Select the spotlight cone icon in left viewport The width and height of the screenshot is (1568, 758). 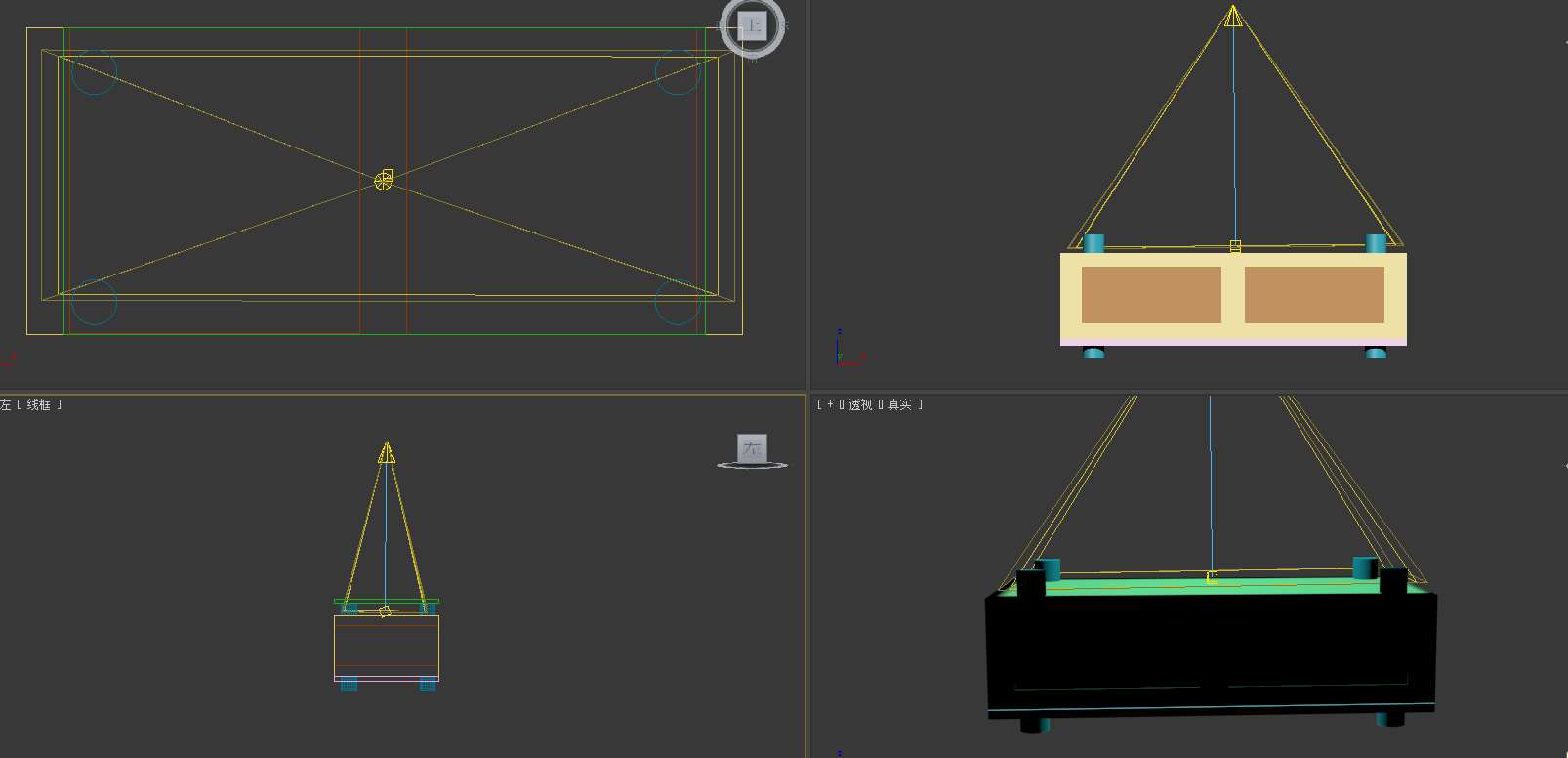pos(387,453)
